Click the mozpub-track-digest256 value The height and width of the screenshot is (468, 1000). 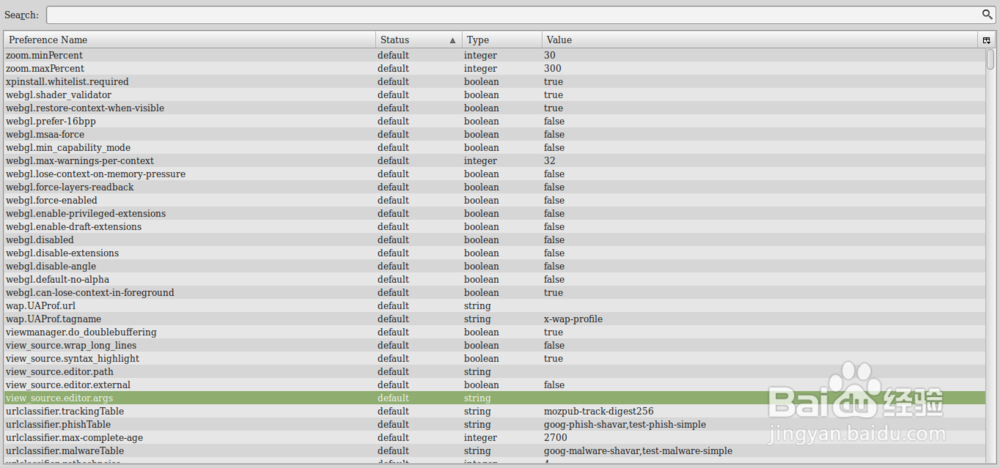click(599, 411)
